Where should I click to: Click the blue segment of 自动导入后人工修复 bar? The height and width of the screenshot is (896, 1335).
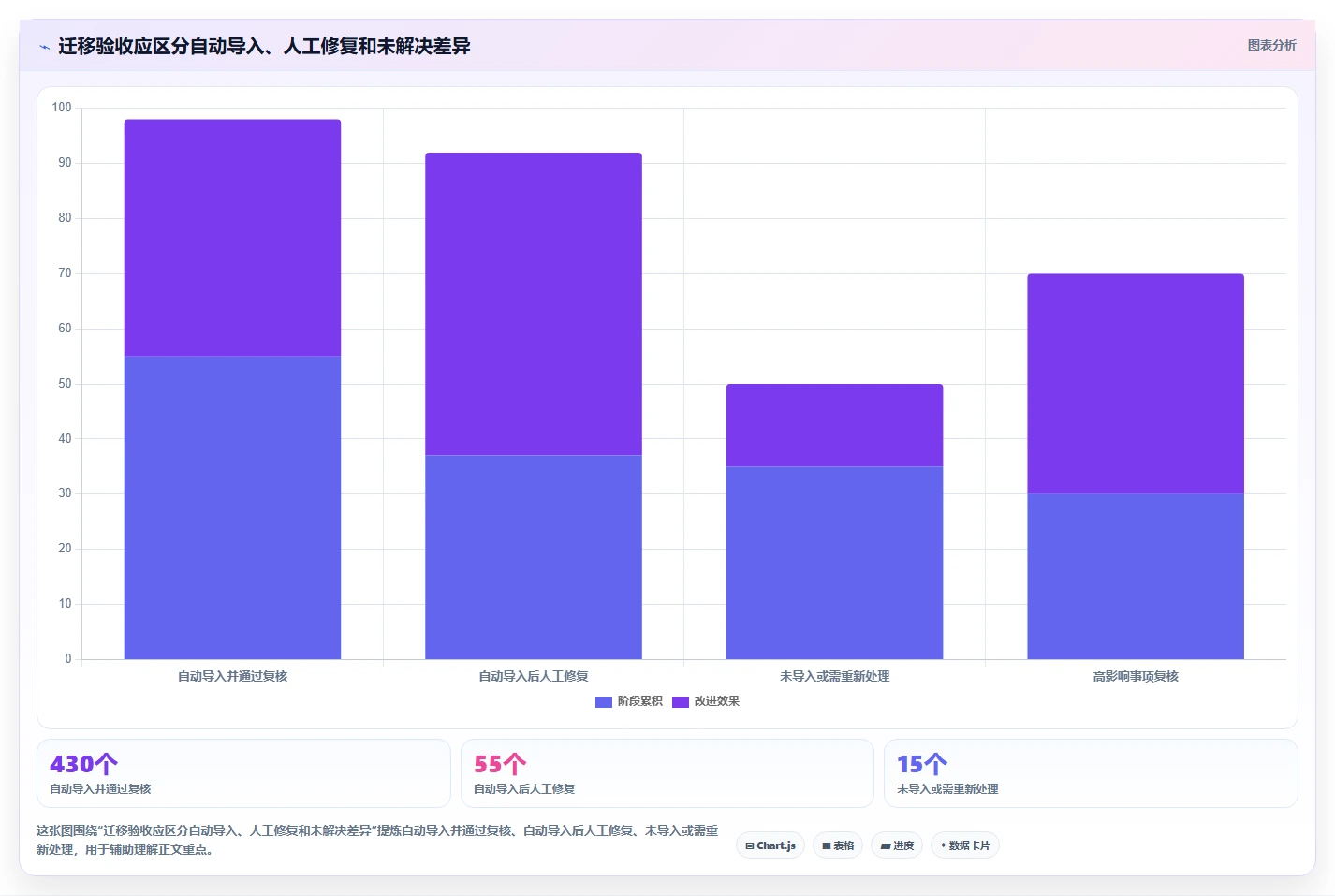point(534,557)
